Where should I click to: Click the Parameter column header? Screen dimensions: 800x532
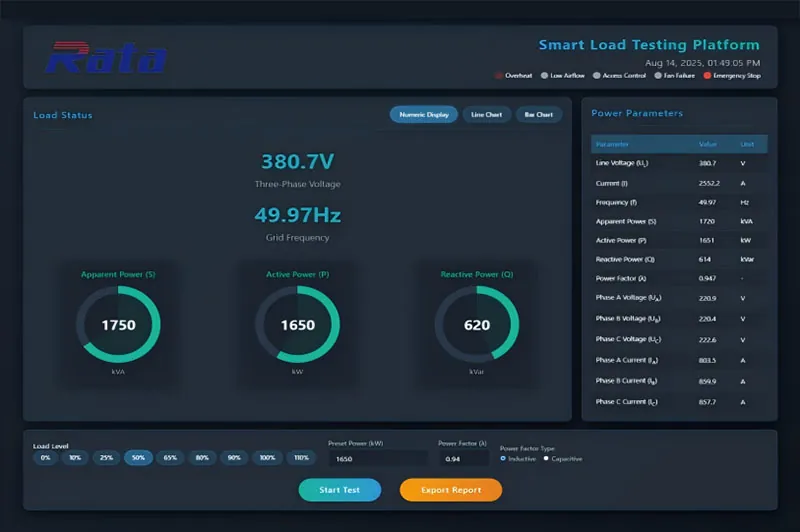coord(612,144)
